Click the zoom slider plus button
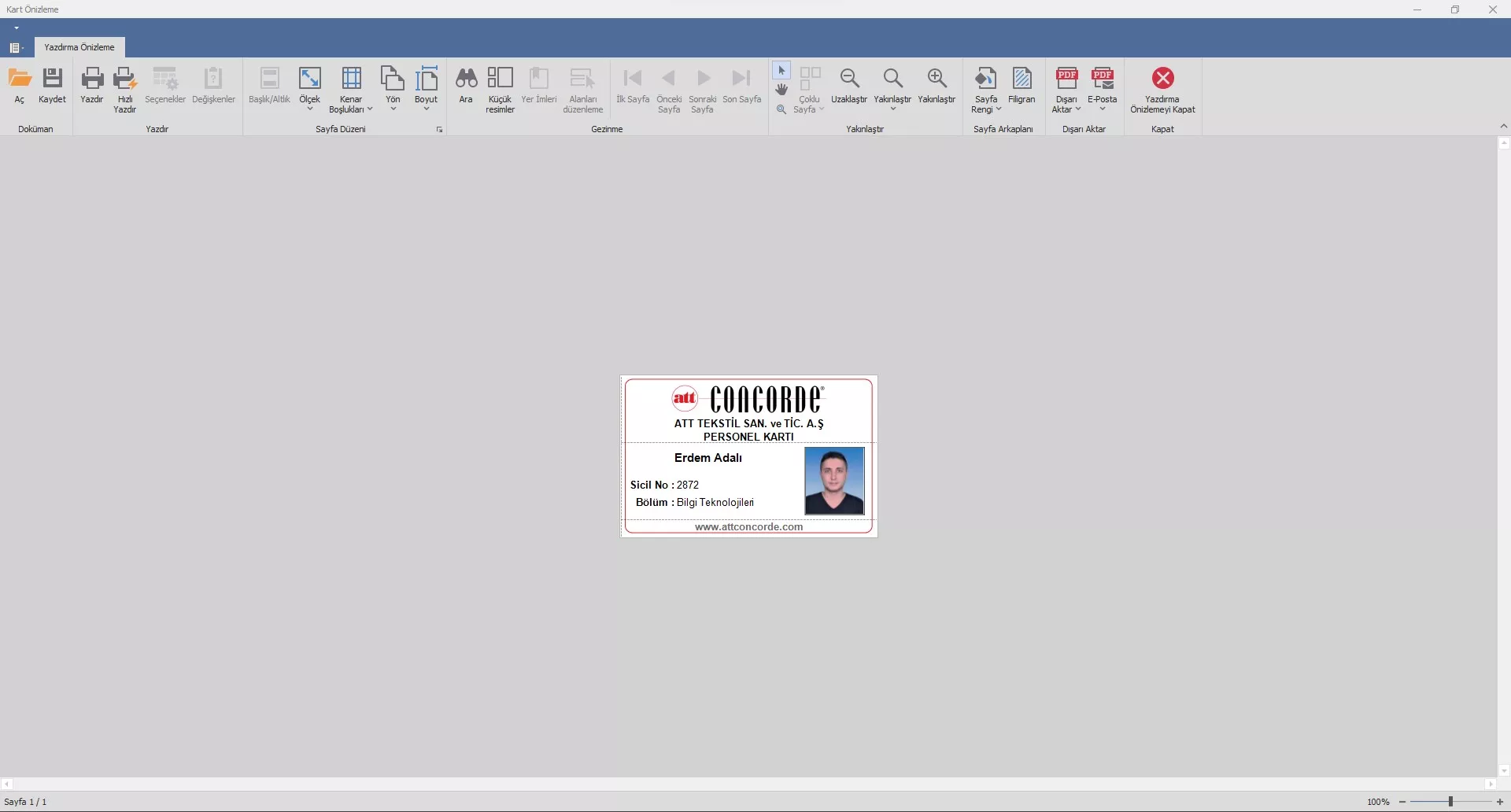 (x=1500, y=802)
